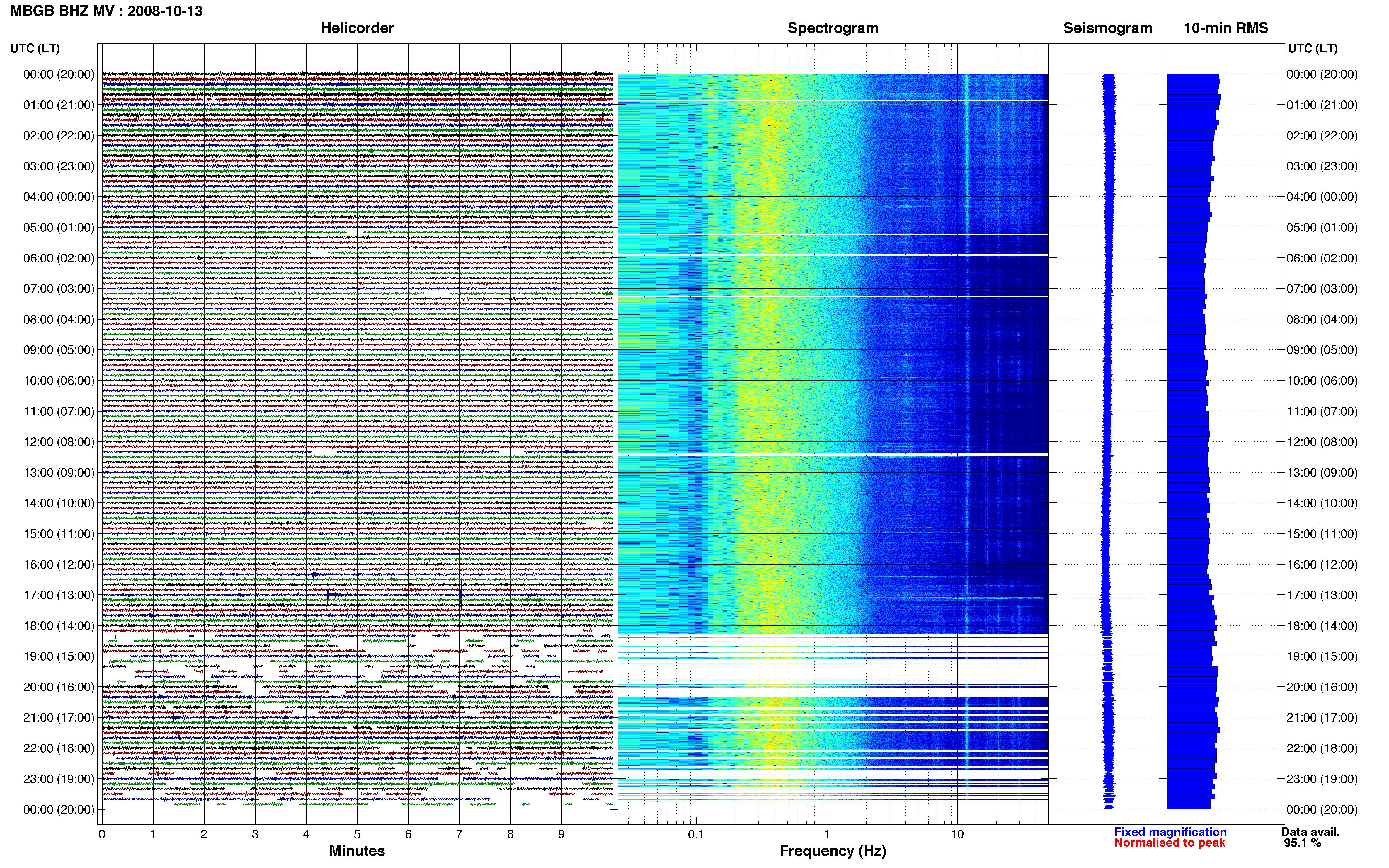Screen dimensions: 1389x868
Task: Click the left 02:00 (22:00) time label
Action: coord(59,135)
